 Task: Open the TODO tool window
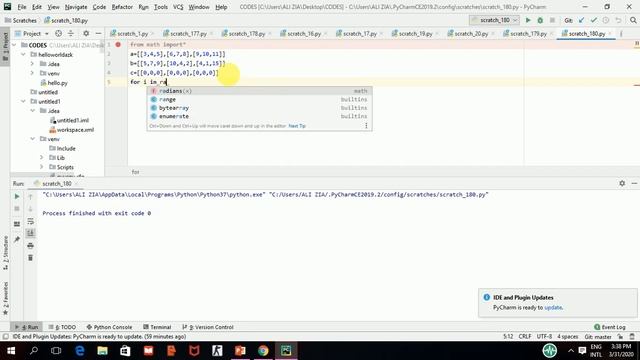pos(62,327)
